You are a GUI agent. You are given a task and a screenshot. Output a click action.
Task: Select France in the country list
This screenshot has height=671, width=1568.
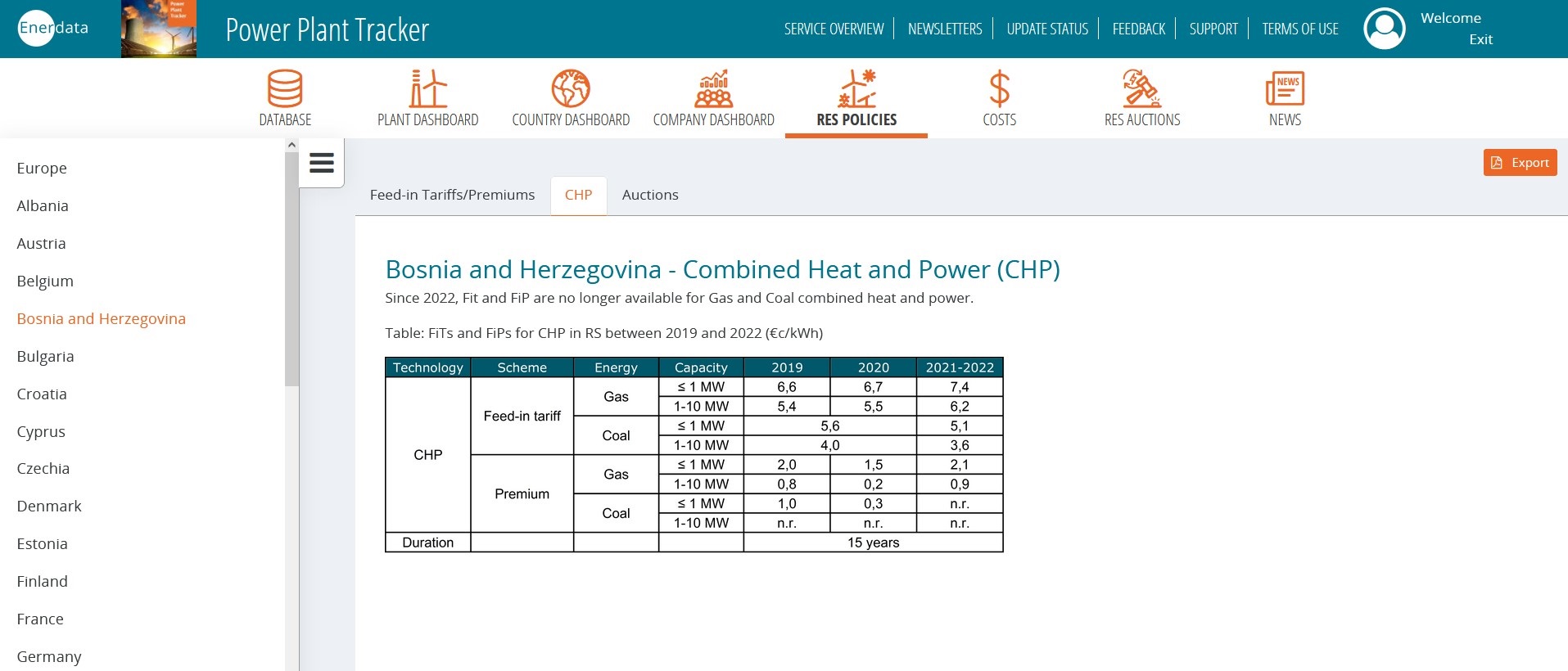coord(40,619)
